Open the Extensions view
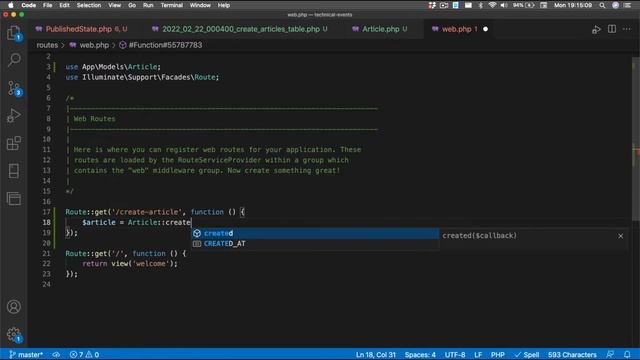This screenshot has height=360, width=640. 14,143
